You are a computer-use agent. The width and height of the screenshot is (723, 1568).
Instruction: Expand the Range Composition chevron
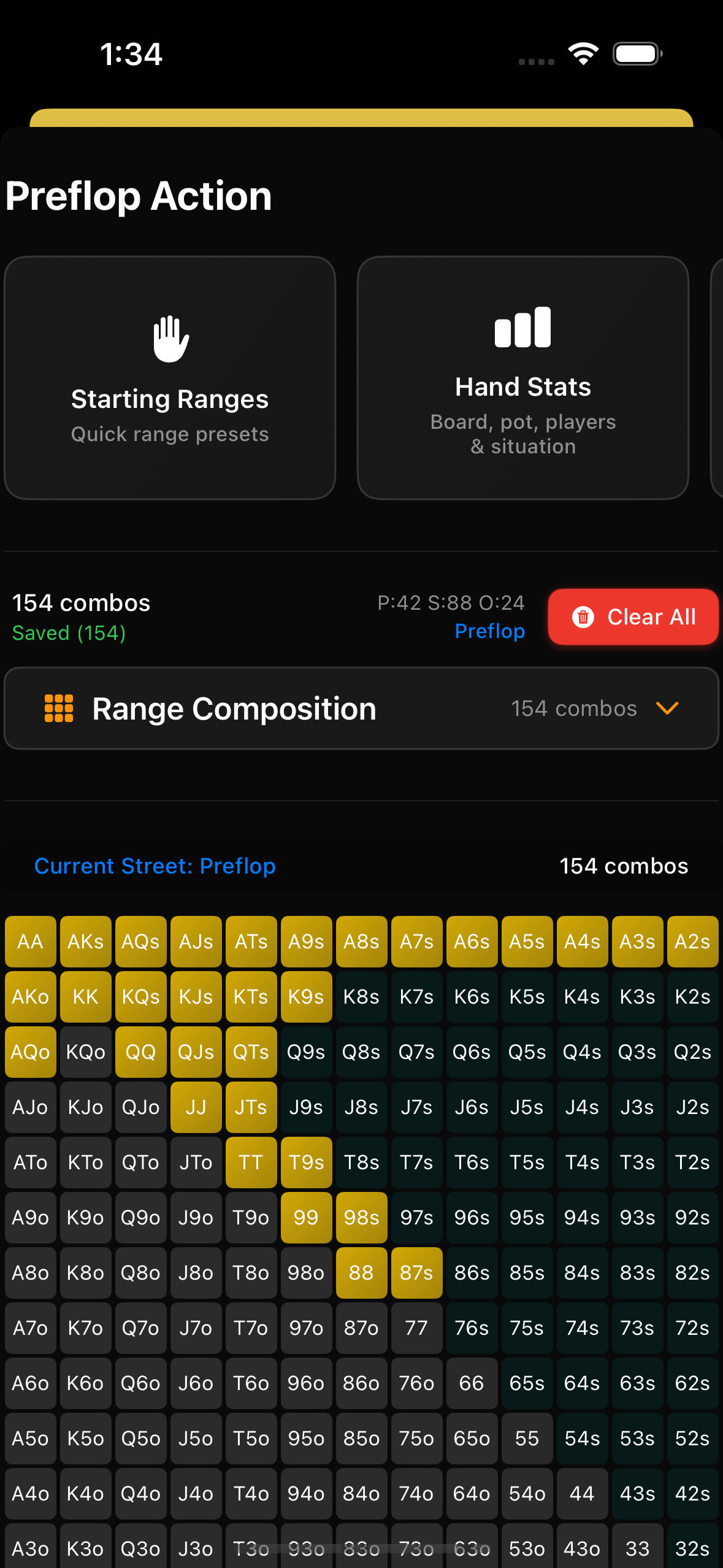[667, 709]
